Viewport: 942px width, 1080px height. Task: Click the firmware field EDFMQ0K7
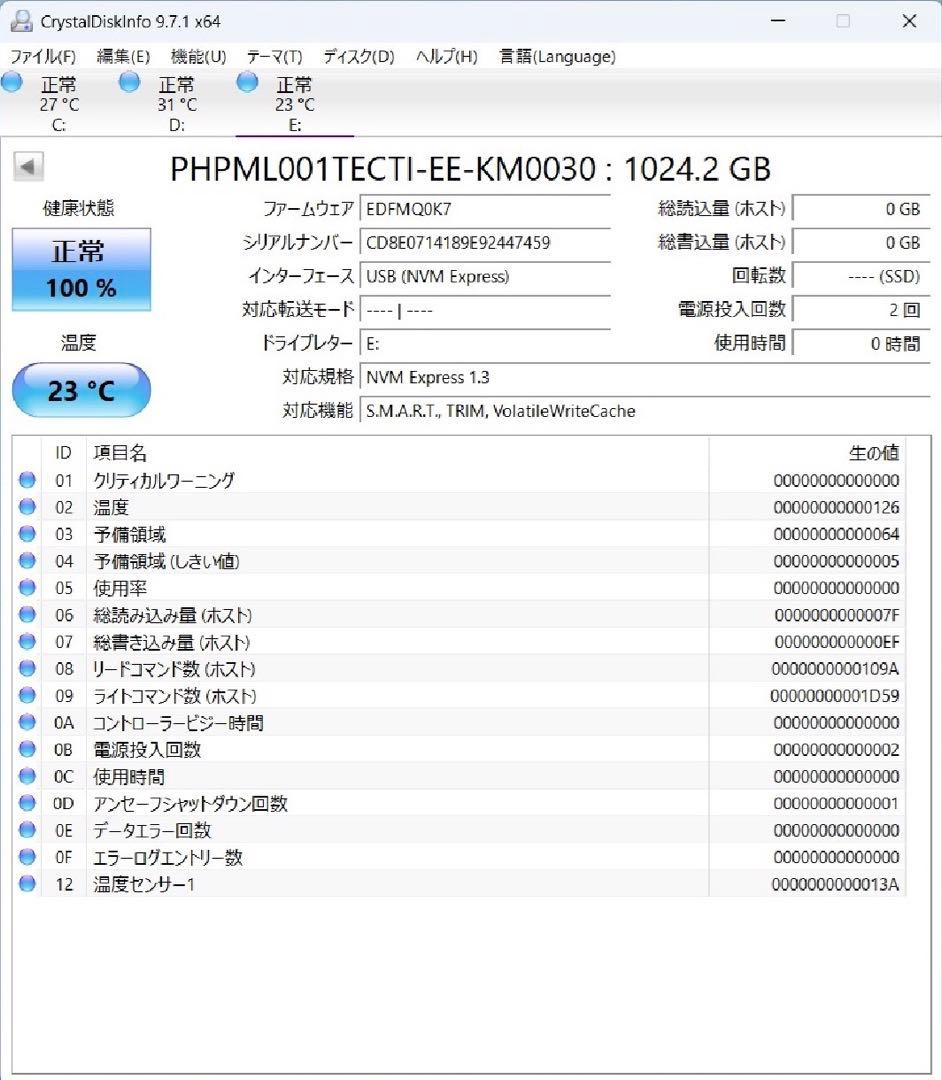pos(485,209)
